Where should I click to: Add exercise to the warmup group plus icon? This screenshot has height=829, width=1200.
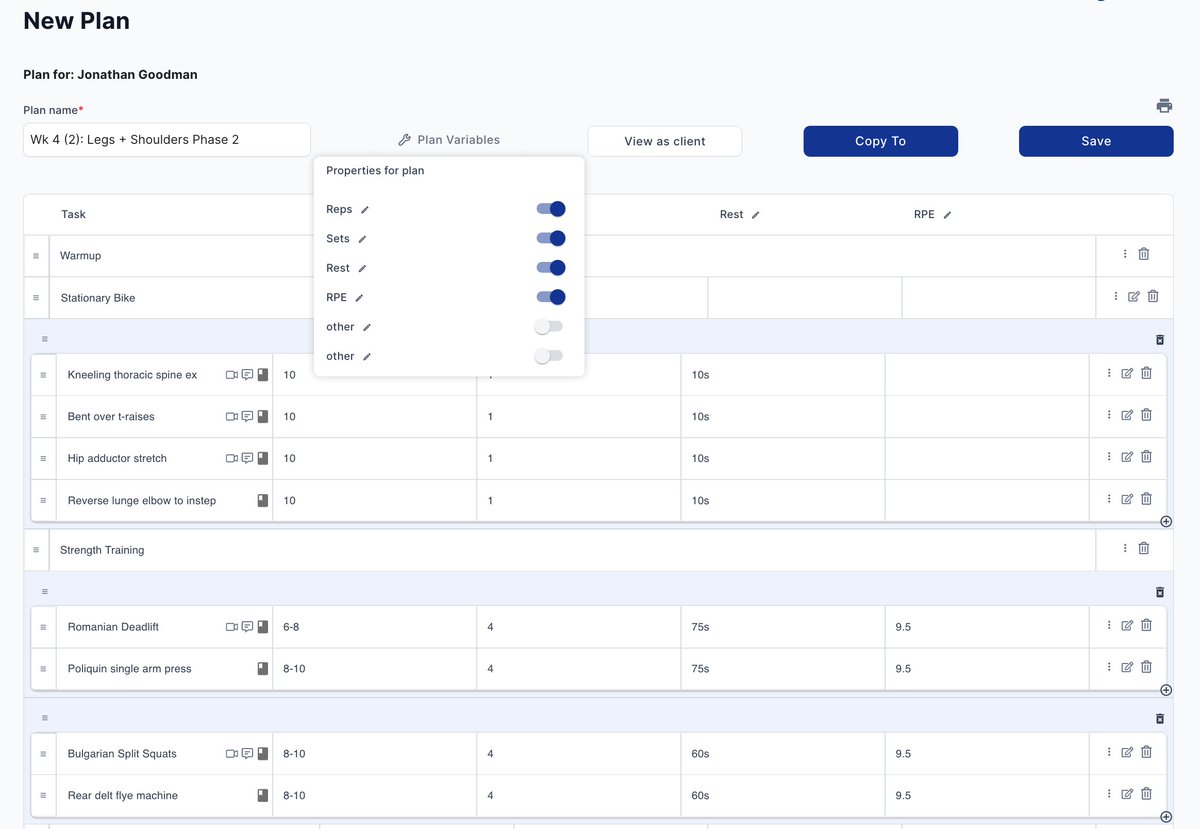click(x=1166, y=522)
